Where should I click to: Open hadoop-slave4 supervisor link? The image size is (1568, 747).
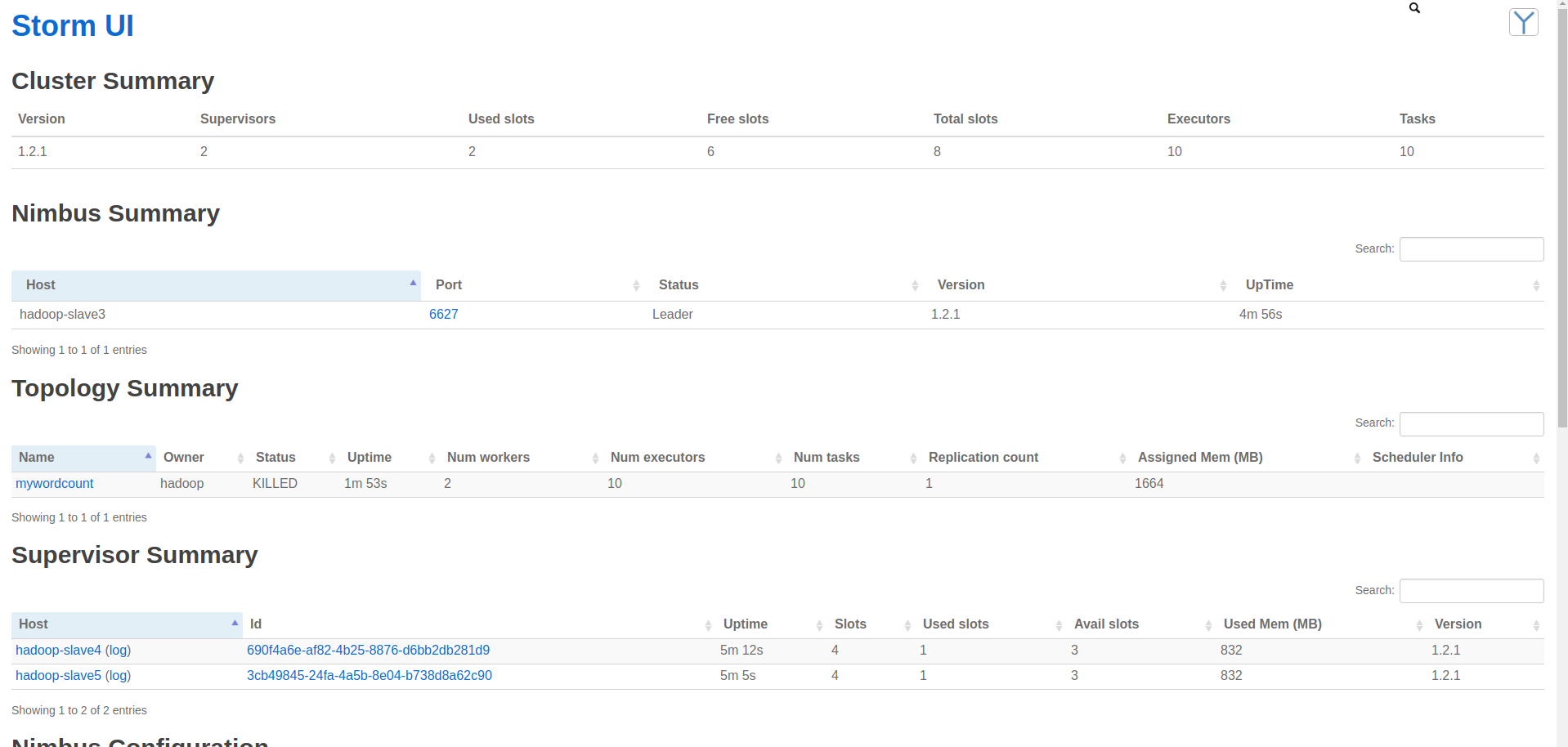(58, 651)
